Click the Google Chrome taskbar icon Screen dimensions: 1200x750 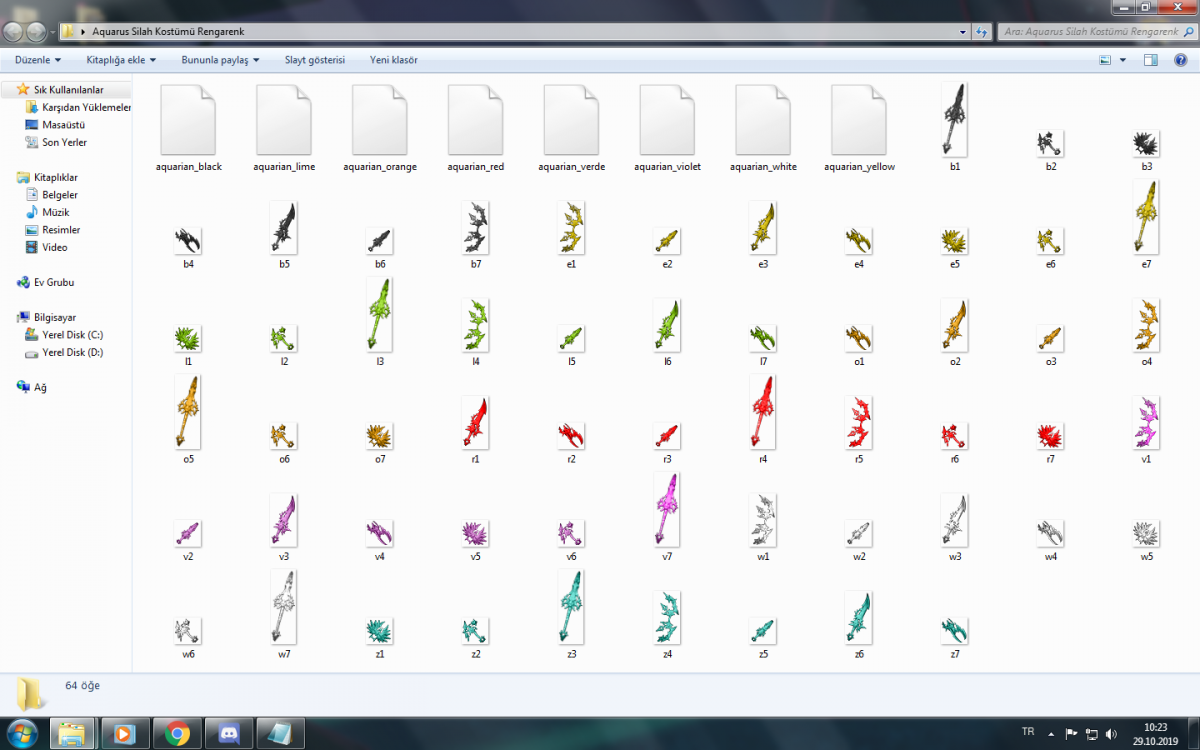[178, 732]
